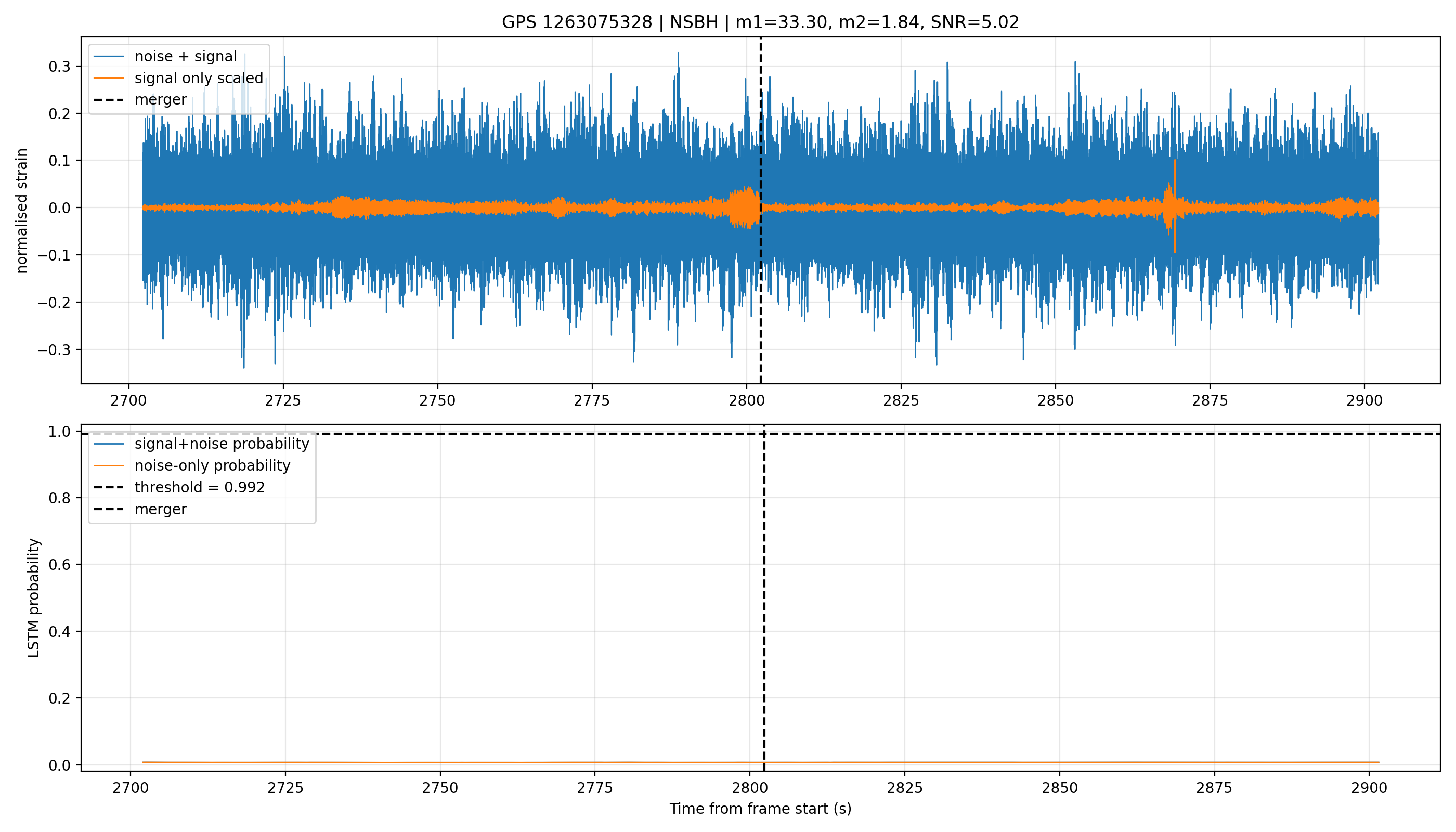The image size is (1456, 832).
Task: Click the horizontal dashed threshold line near 1.0
Action: tap(857, 434)
